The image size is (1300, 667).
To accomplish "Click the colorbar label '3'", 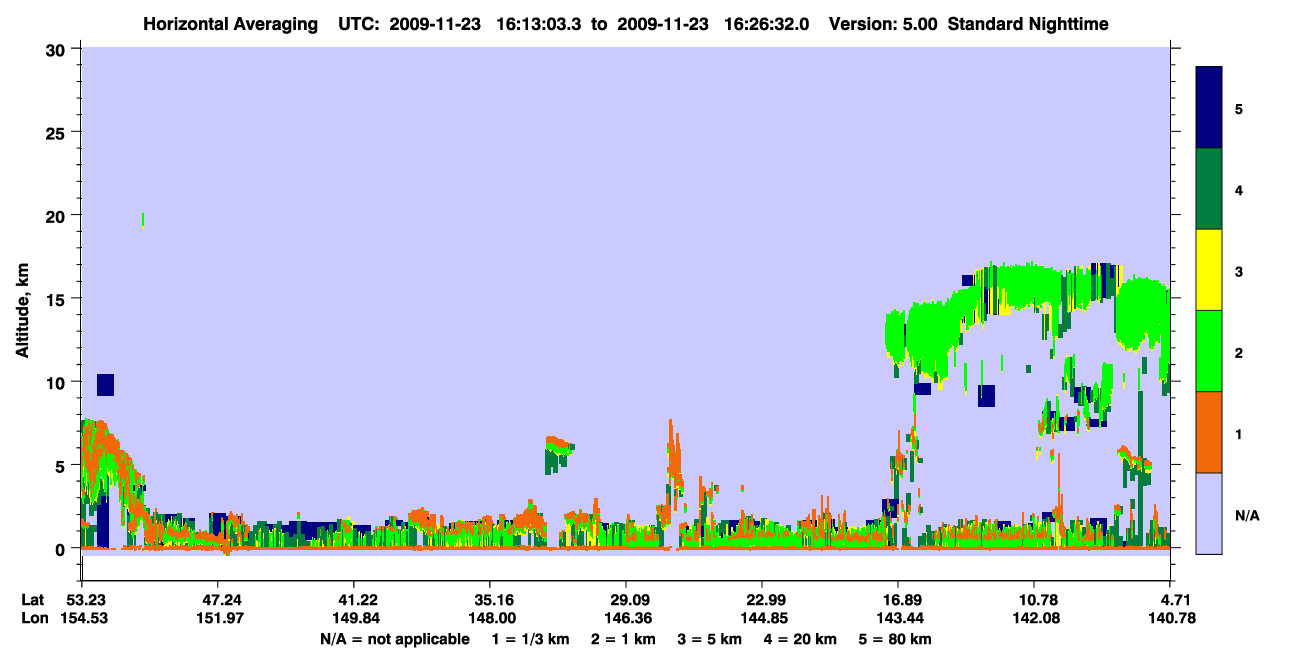I will coord(1239,272).
